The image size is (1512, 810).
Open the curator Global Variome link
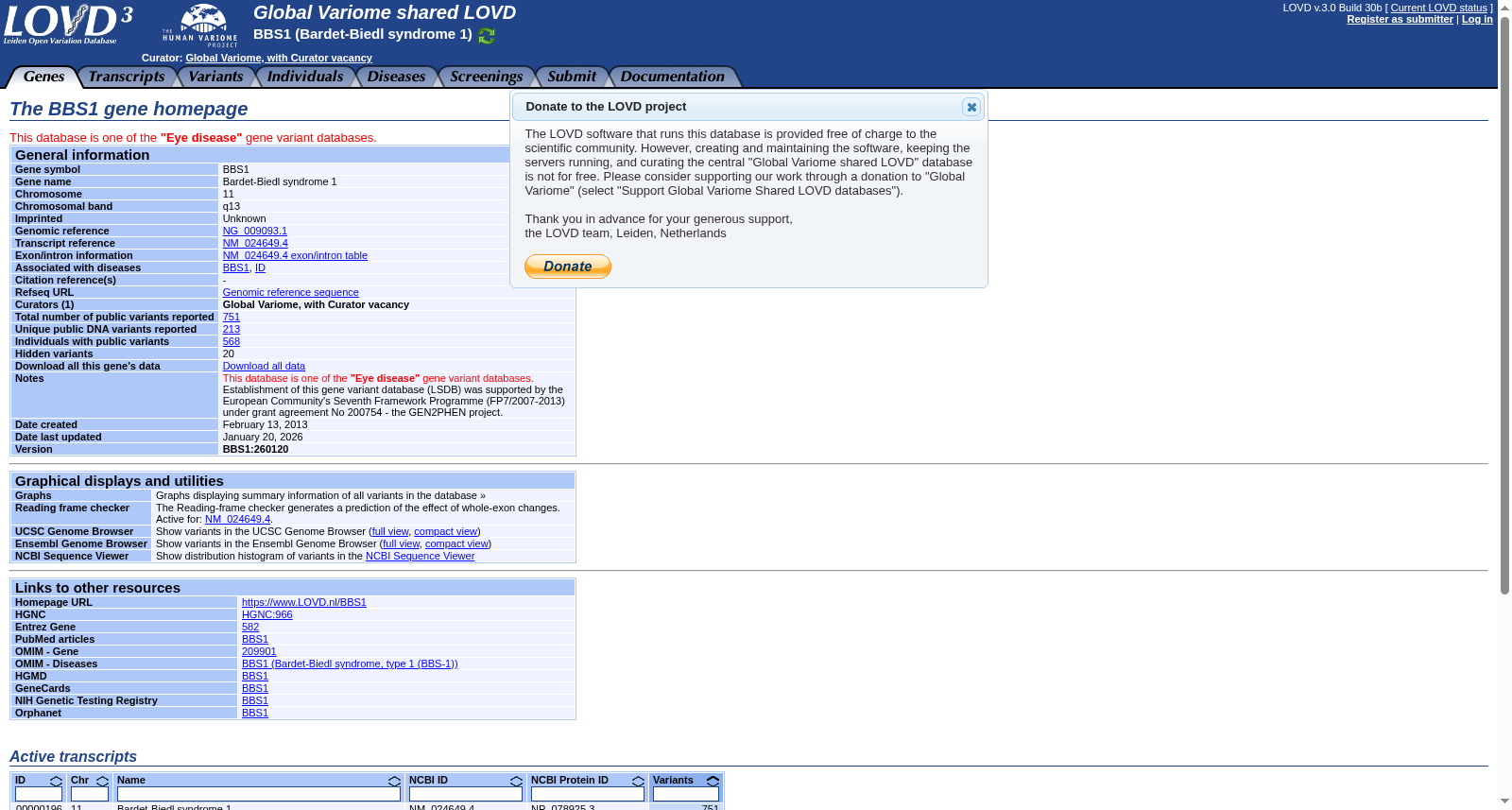point(279,58)
